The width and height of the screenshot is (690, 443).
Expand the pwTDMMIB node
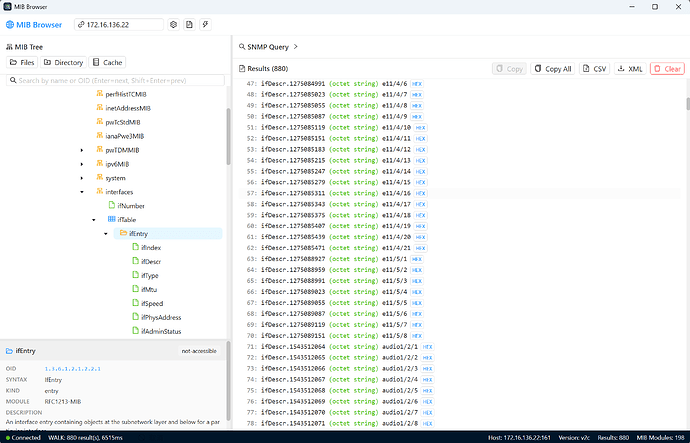tap(82, 150)
